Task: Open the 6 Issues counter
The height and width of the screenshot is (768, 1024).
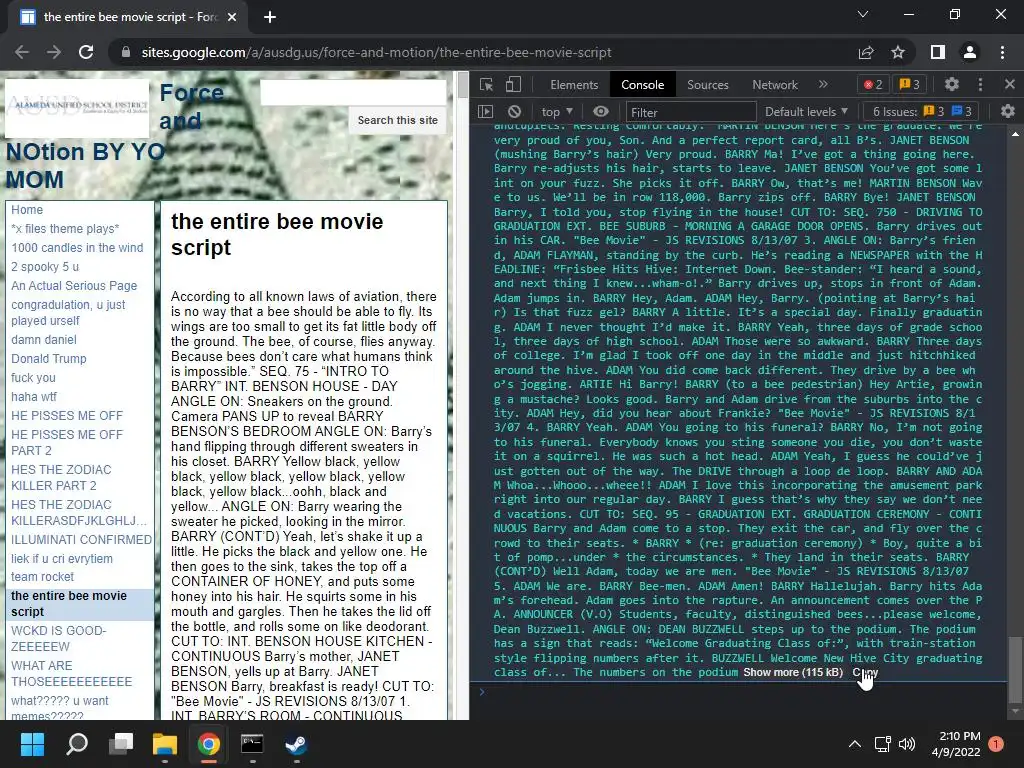Action: (x=922, y=112)
